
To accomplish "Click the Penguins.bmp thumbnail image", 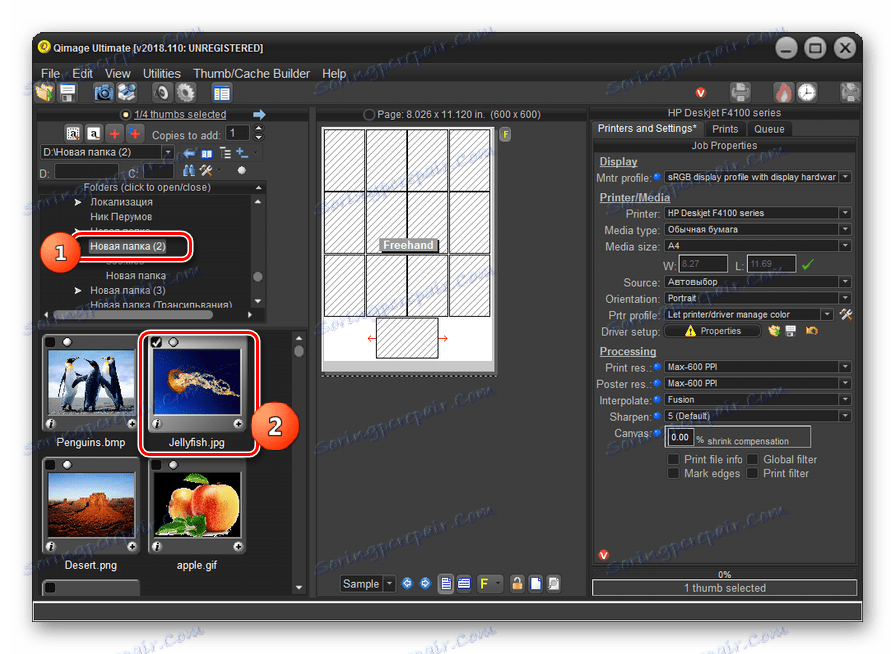I will [91, 382].
